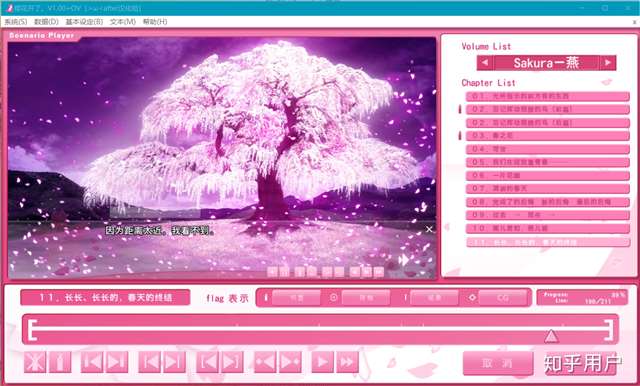Open the 帮助(H) menu
Viewport: 640px width, 386px height.
pos(155,22)
